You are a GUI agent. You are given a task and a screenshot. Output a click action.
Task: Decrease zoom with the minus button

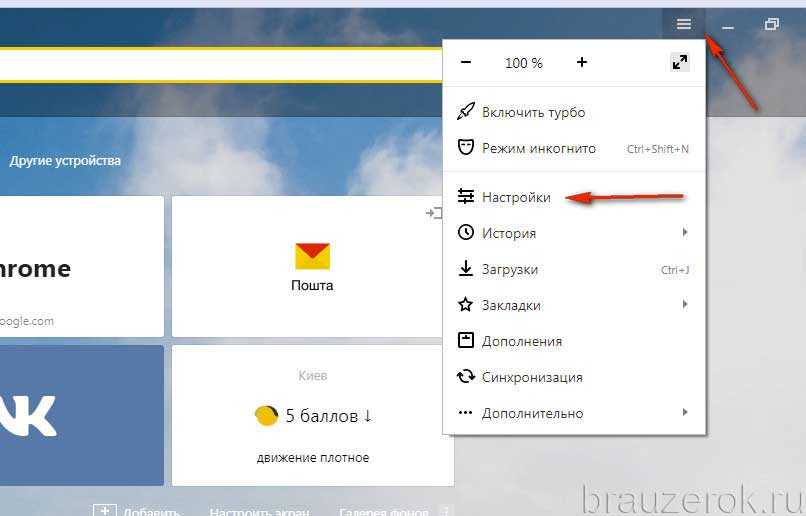pos(466,63)
